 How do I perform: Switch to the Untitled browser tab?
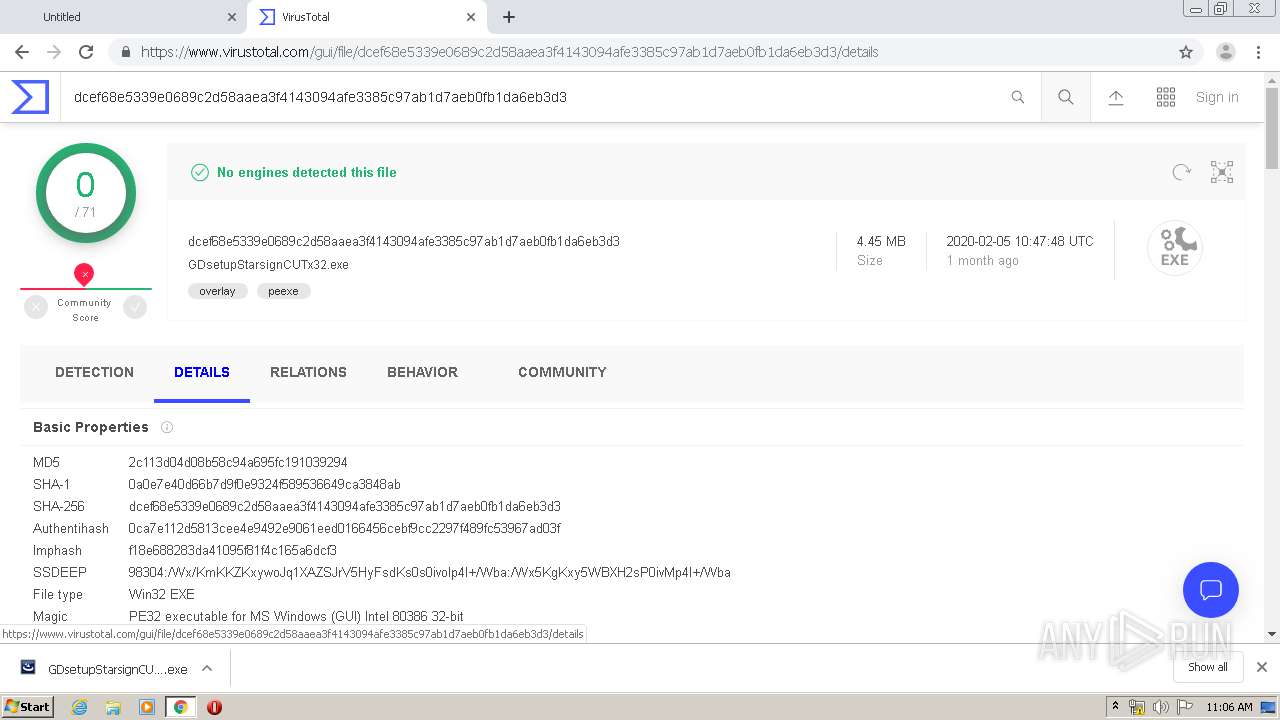click(x=123, y=17)
